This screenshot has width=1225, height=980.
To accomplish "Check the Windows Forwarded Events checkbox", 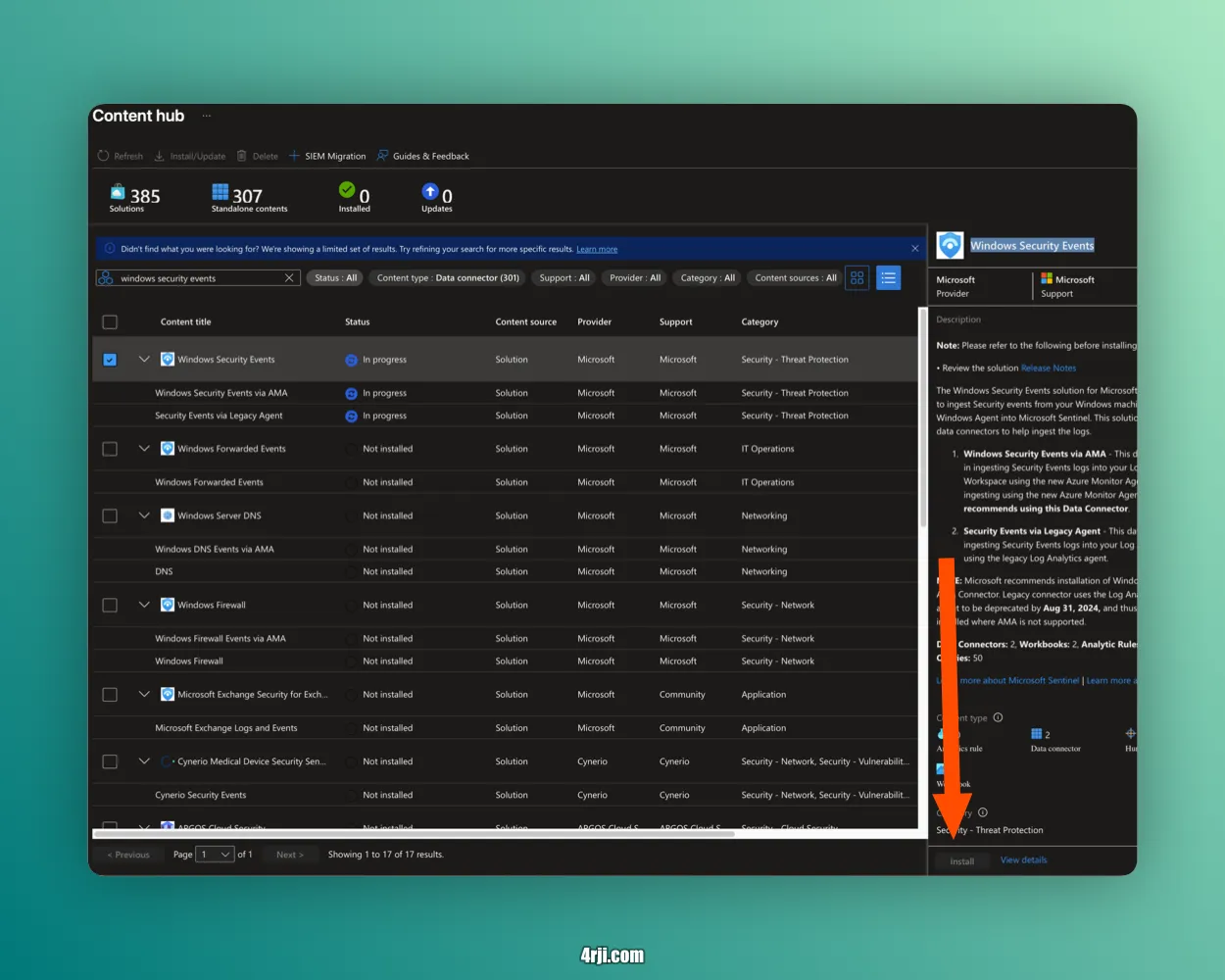I will pyautogui.click(x=110, y=449).
